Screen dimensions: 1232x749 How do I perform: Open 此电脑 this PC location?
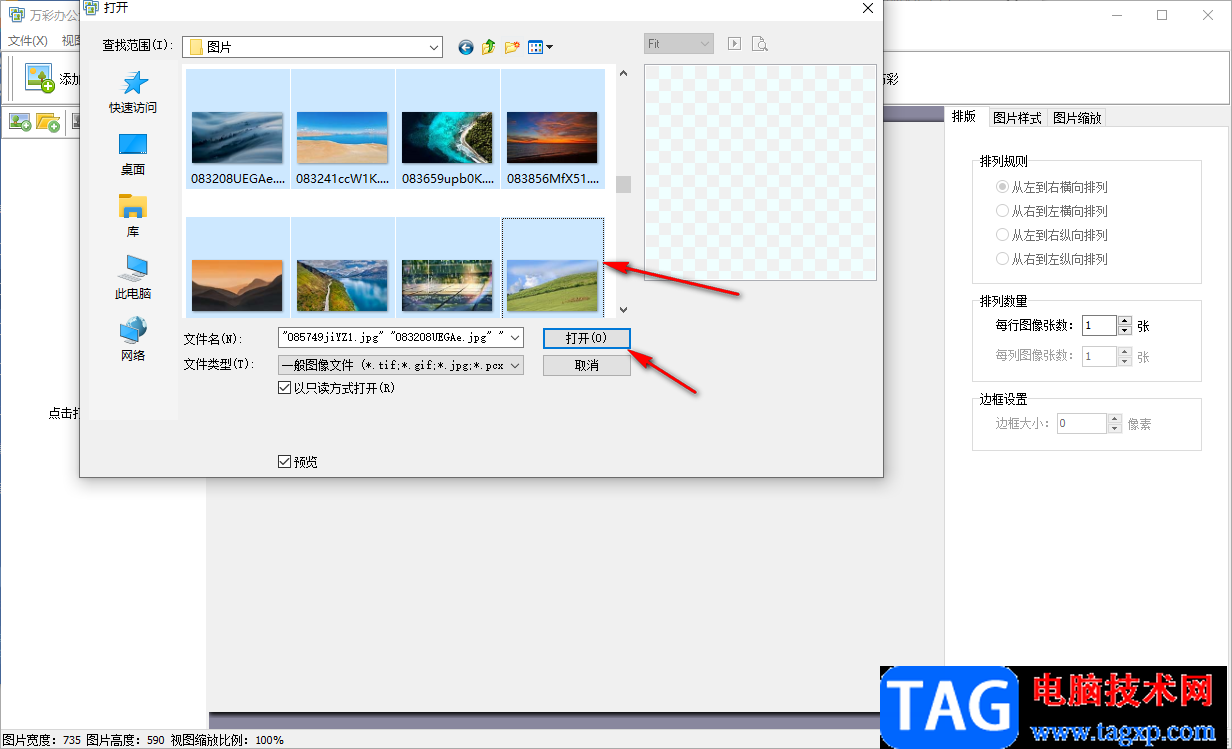133,278
